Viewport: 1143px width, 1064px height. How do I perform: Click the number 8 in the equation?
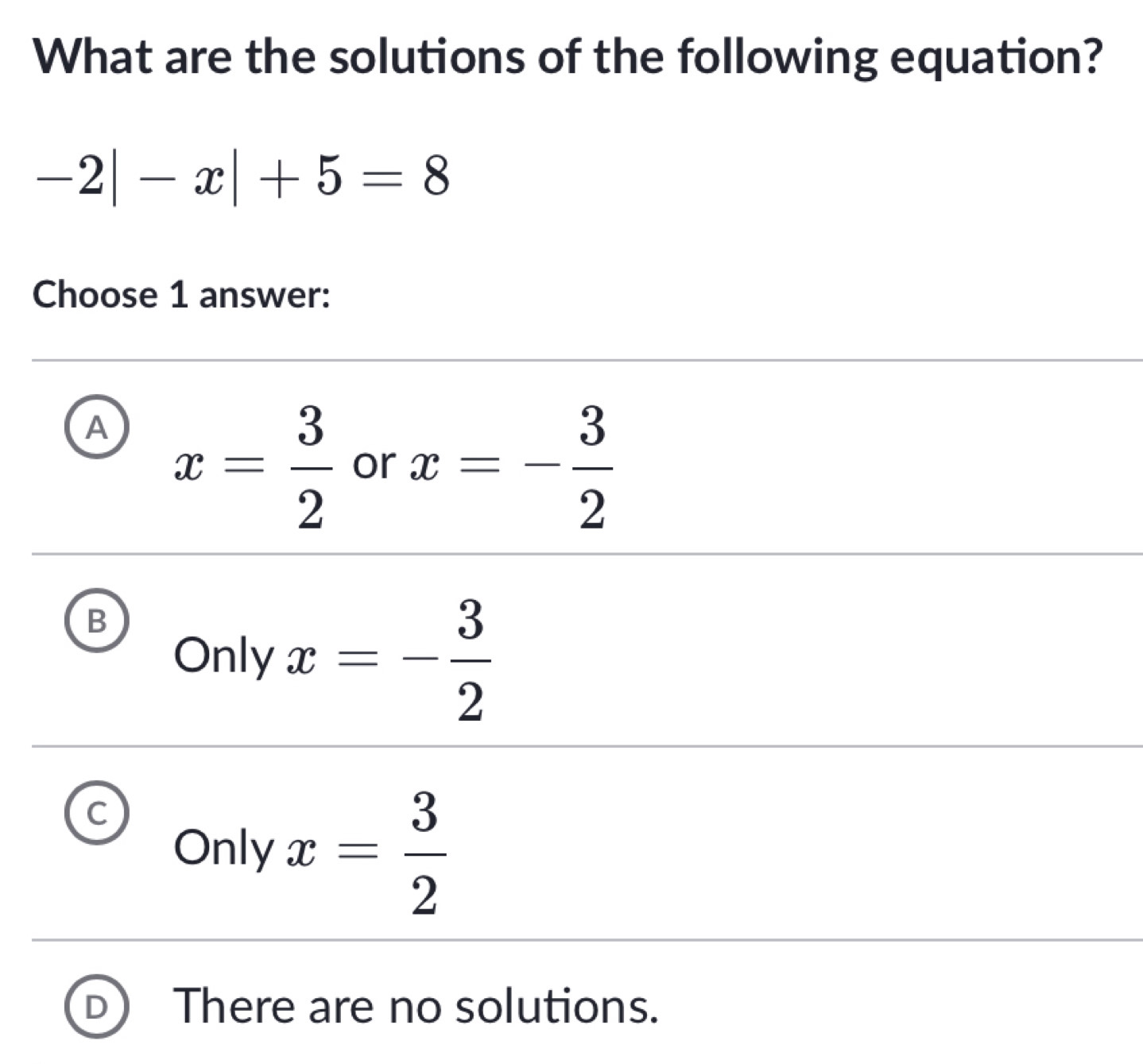click(x=436, y=176)
